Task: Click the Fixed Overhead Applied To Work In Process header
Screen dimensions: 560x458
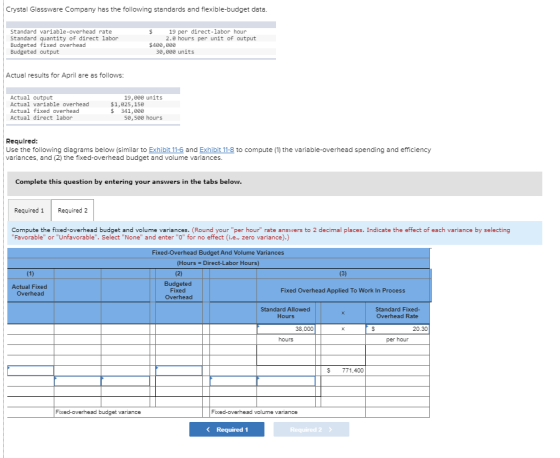Action: tap(343, 290)
